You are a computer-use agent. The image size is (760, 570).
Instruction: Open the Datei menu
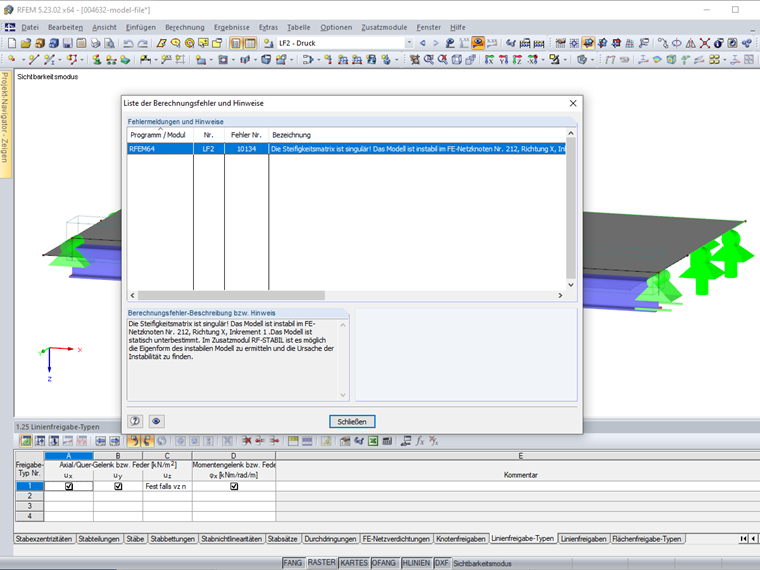pyautogui.click(x=30, y=28)
